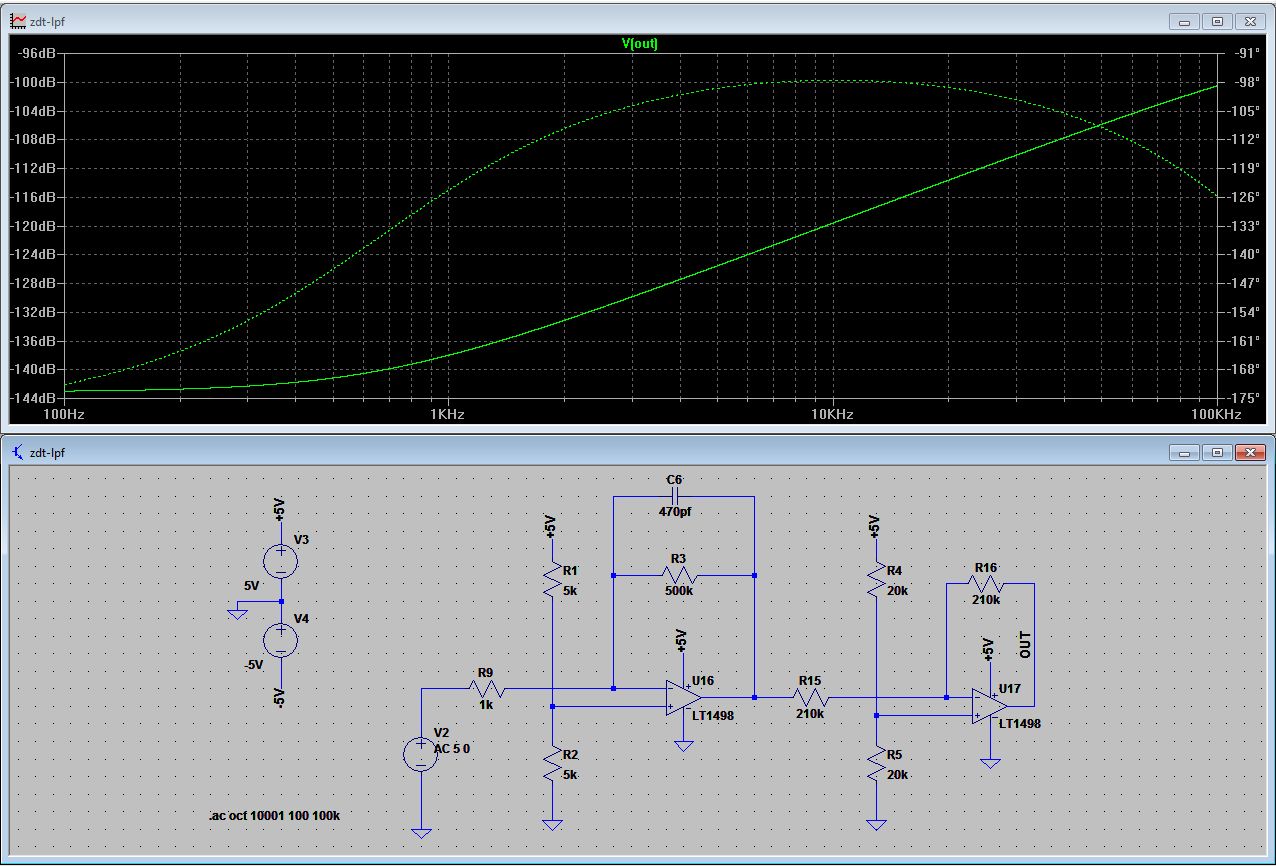Click the -120dB left axis label
1276x867 pixels.
(x=33, y=225)
